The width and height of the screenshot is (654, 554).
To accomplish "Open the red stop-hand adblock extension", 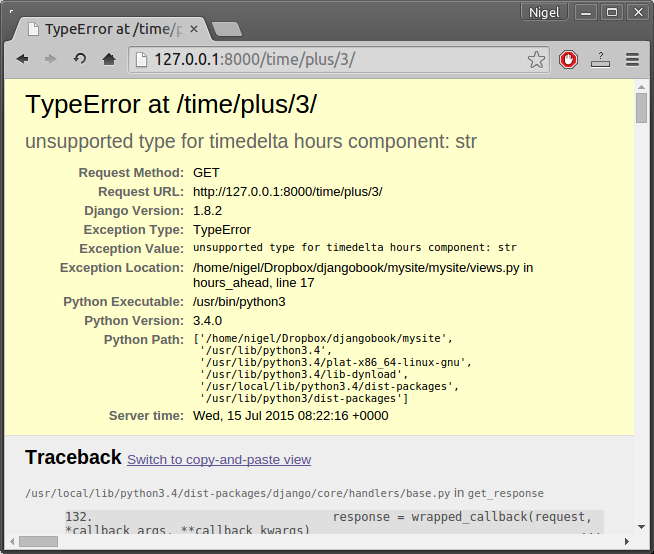I will point(568,60).
